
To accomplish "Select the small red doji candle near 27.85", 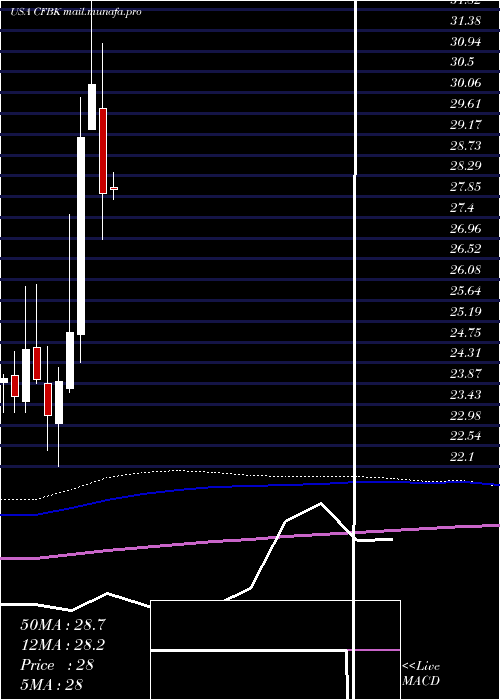I will 114,188.
